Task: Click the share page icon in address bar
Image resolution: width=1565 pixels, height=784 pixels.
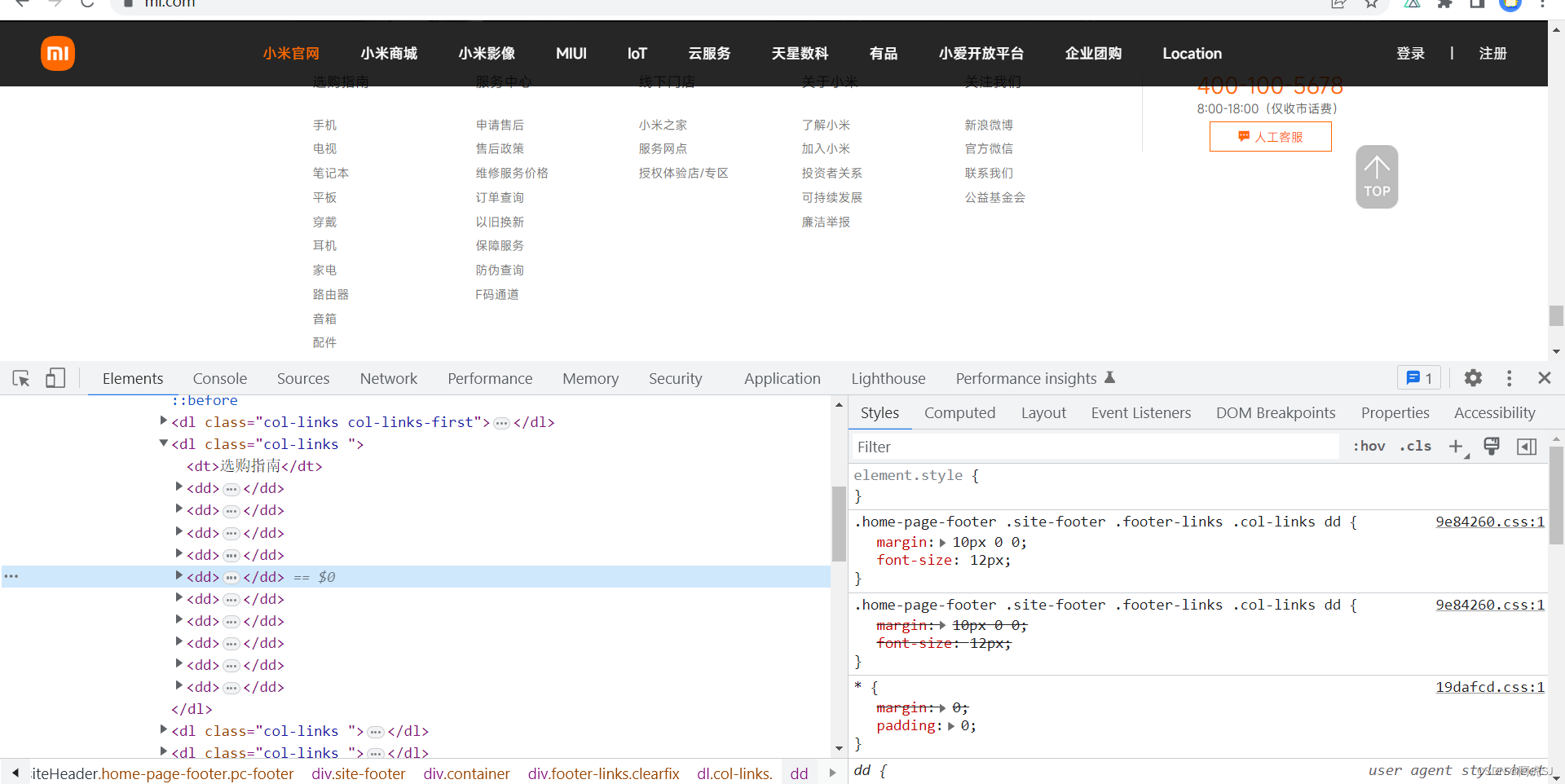Action: click(x=1338, y=4)
